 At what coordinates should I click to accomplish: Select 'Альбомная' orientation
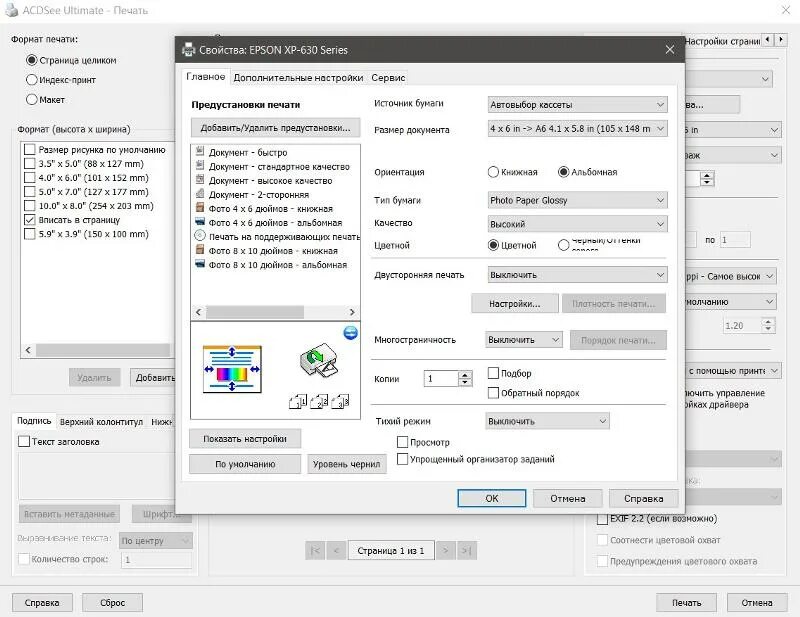[x=563, y=172]
